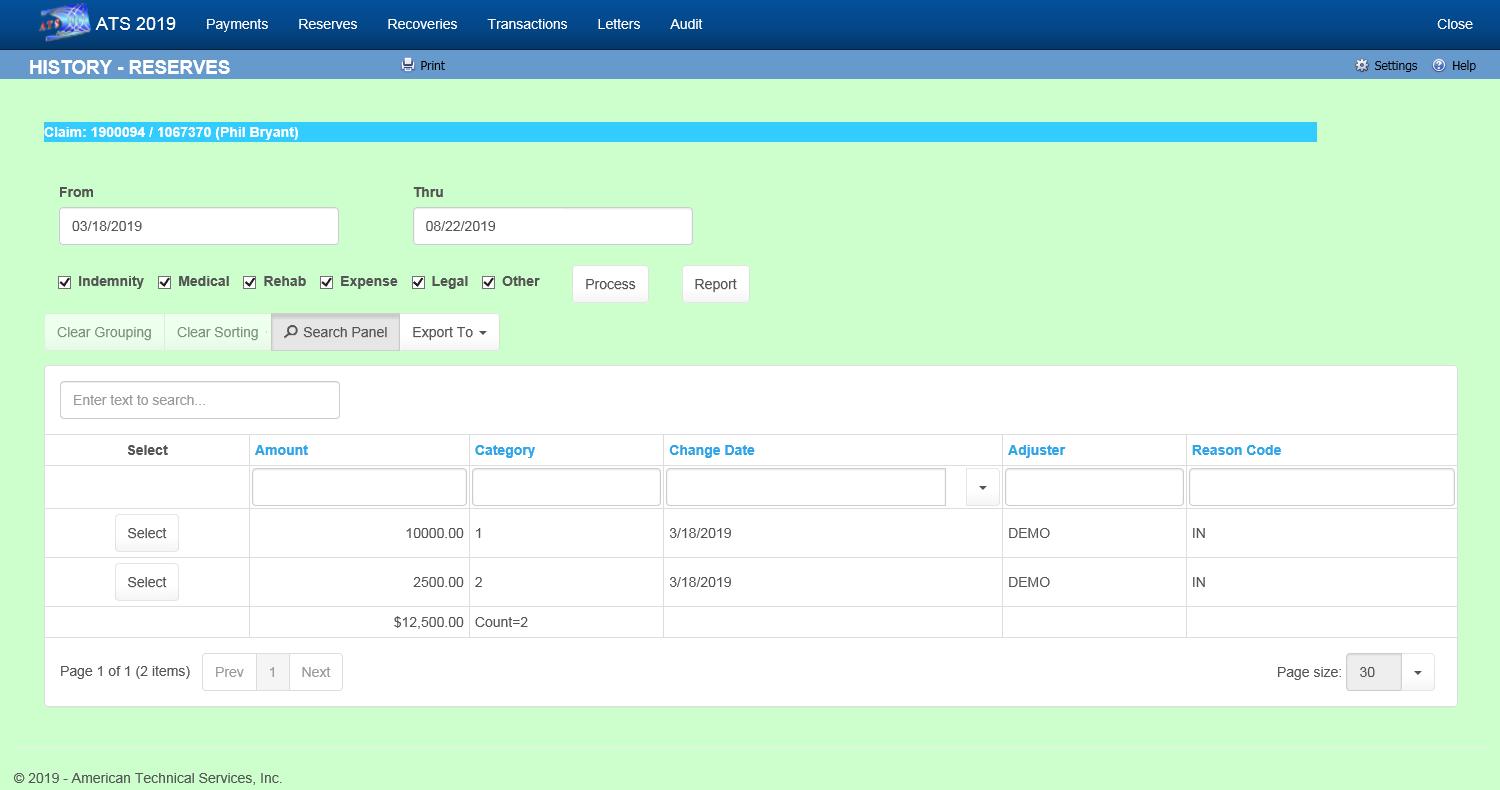Expand the Export To dropdown

(x=449, y=332)
